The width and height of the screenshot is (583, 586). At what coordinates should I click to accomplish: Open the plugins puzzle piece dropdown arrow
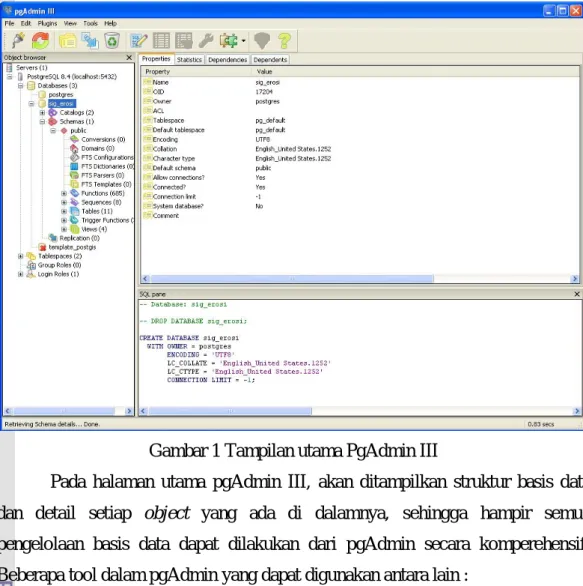point(244,41)
